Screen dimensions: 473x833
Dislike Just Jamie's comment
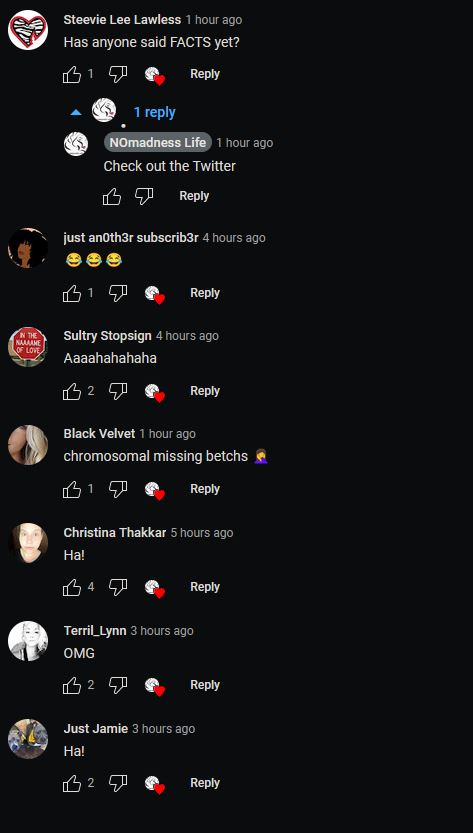pos(118,783)
